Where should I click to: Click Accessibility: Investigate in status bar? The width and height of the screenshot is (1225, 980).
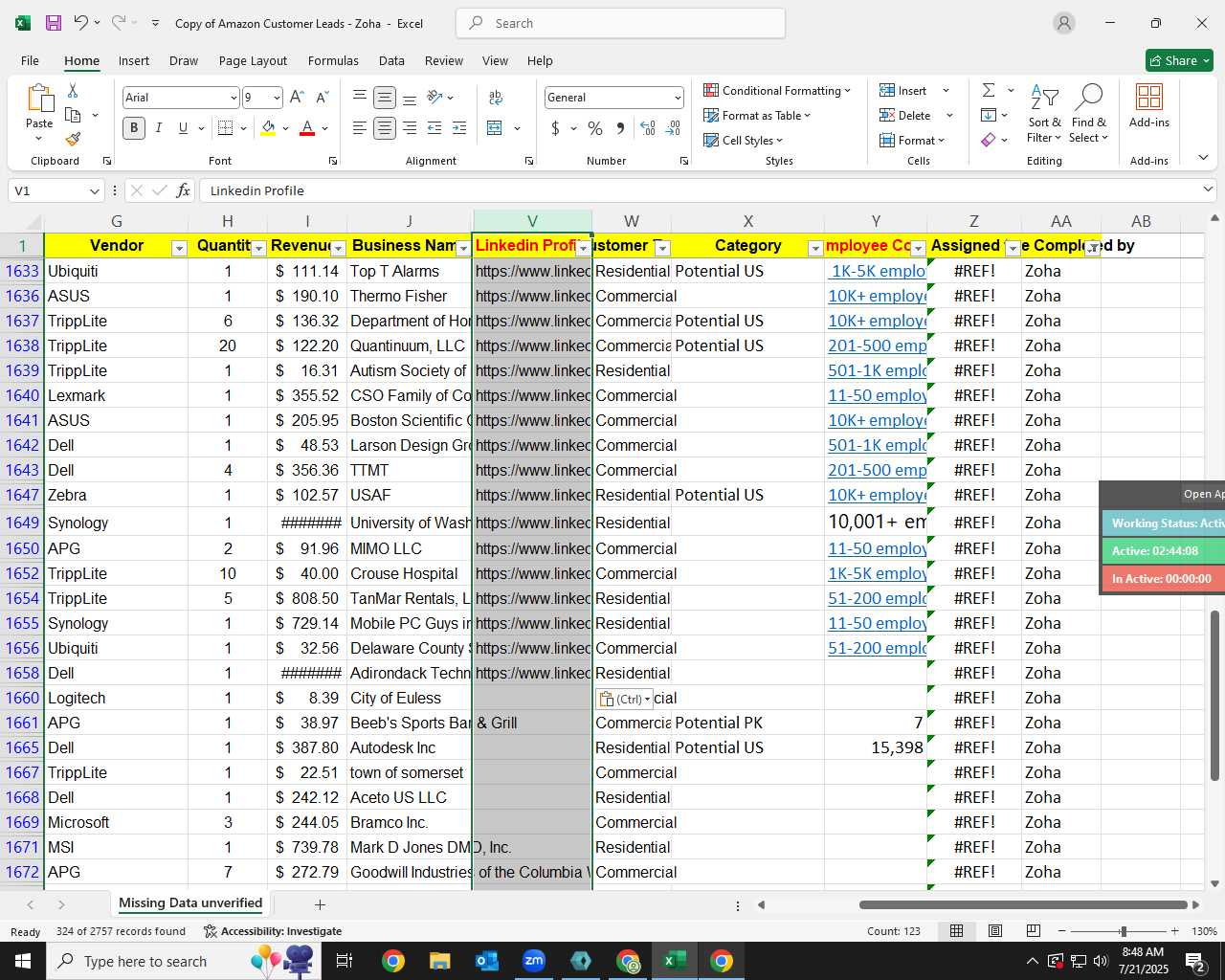pos(273,931)
